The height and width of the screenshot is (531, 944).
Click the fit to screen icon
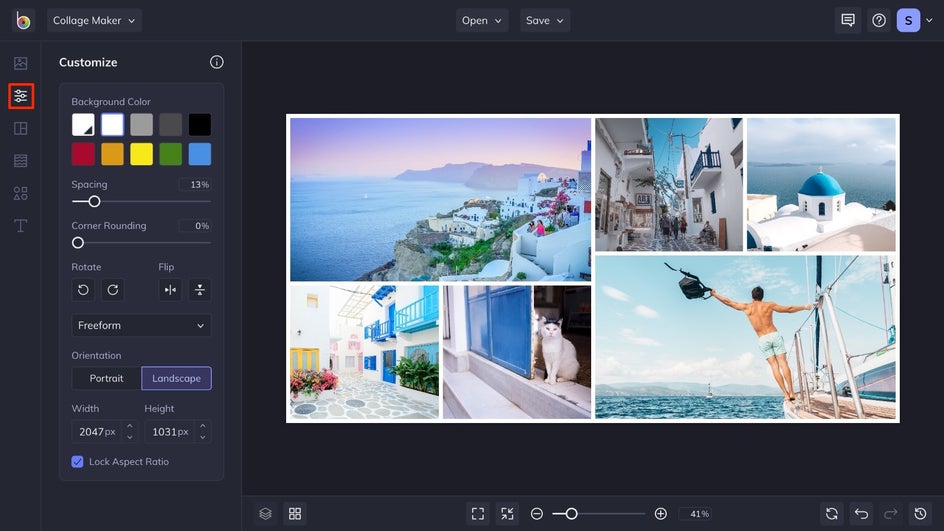coord(478,514)
